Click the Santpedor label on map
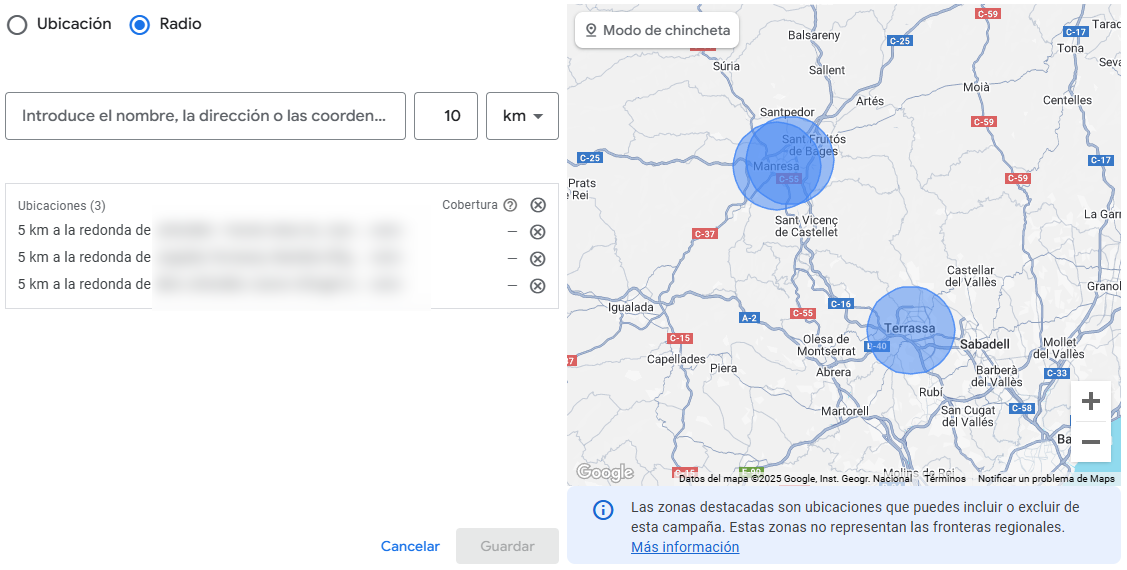The width and height of the screenshot is (1127, 570). coord(787,112)
